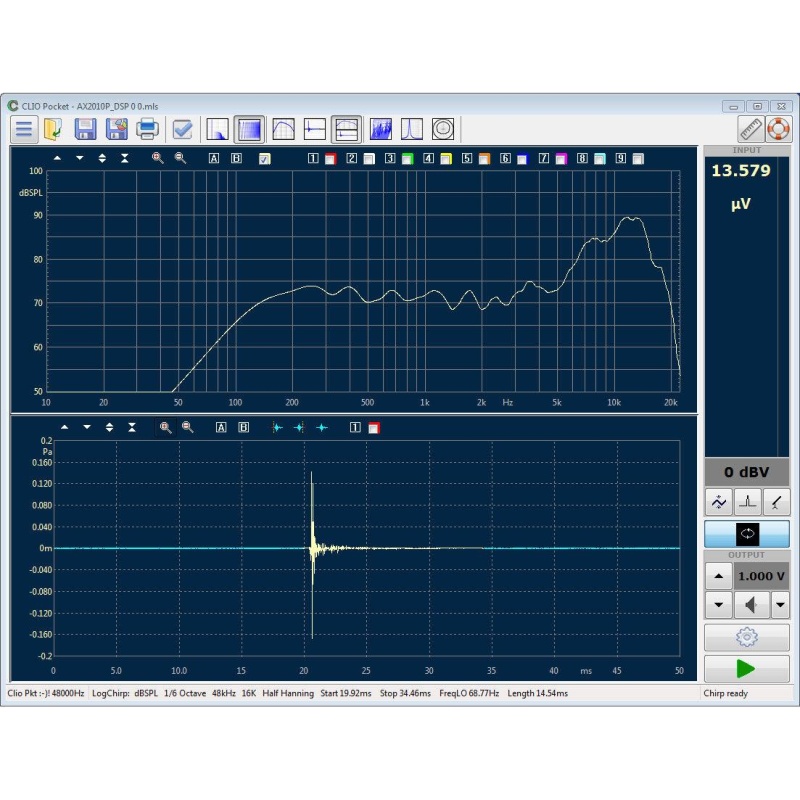The image size is (800, 800).
Task: Open the polar circle measurement icon
Action: (443, 129)
